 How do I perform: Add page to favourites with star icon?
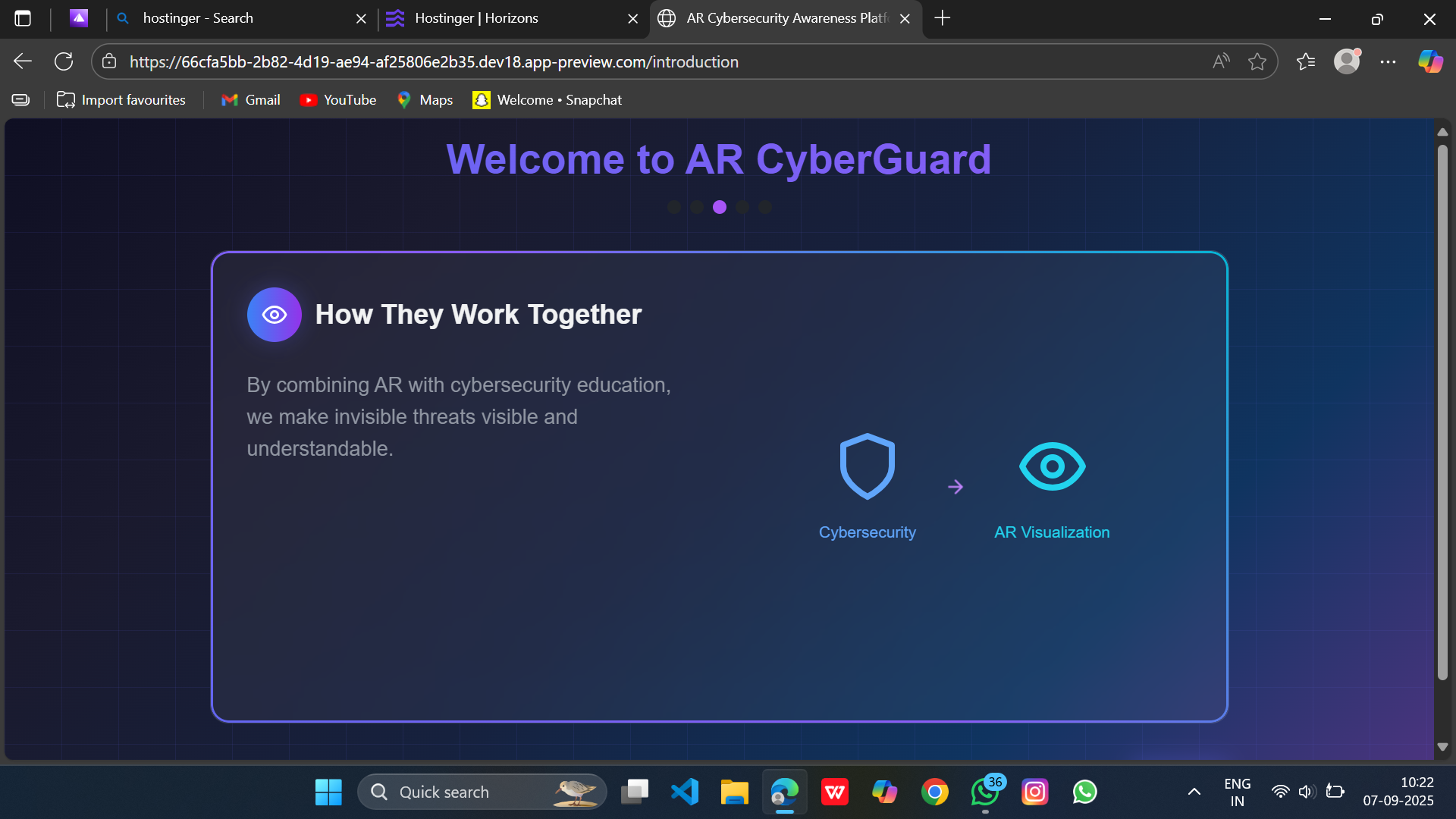pyautogui.click(x=1257, y=61)
